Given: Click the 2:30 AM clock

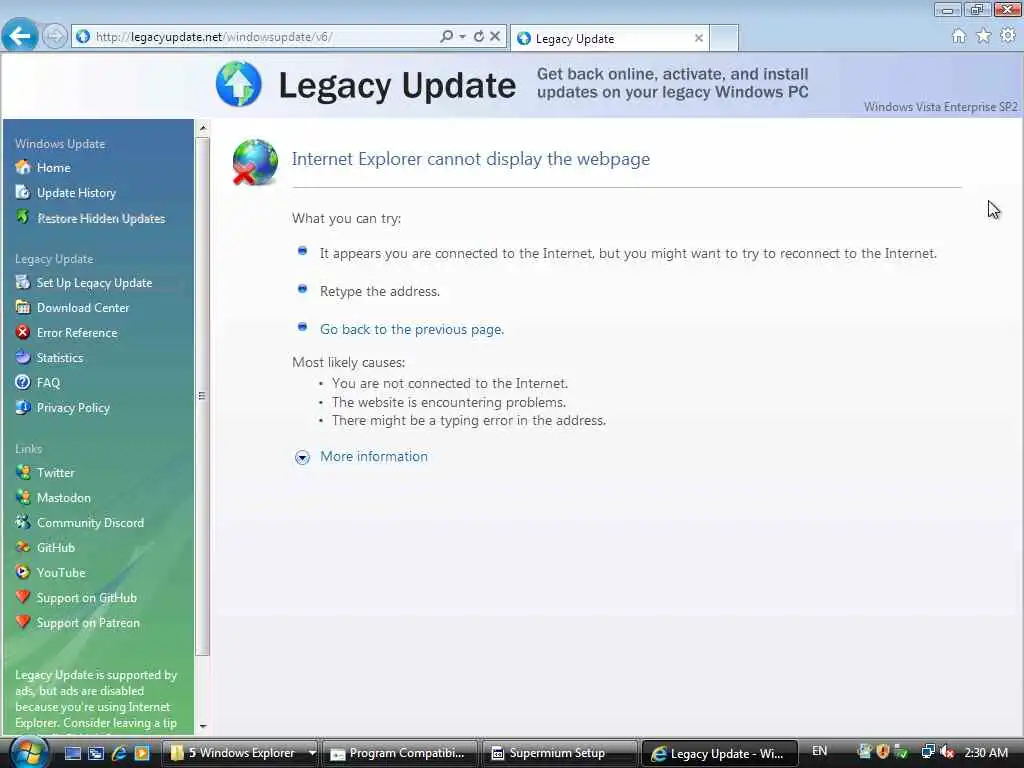Looking at the screenshot, I should [986, 752].
